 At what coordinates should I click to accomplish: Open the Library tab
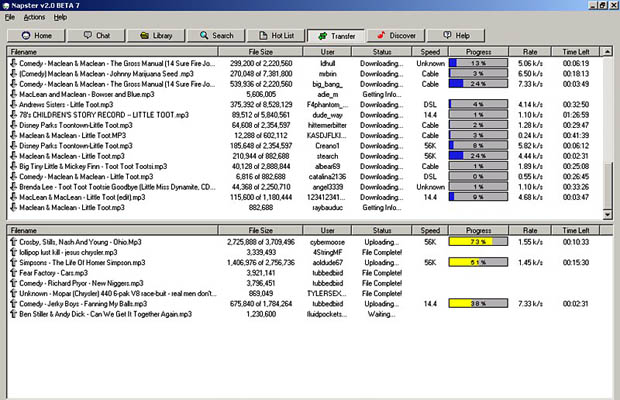[156, 36]
